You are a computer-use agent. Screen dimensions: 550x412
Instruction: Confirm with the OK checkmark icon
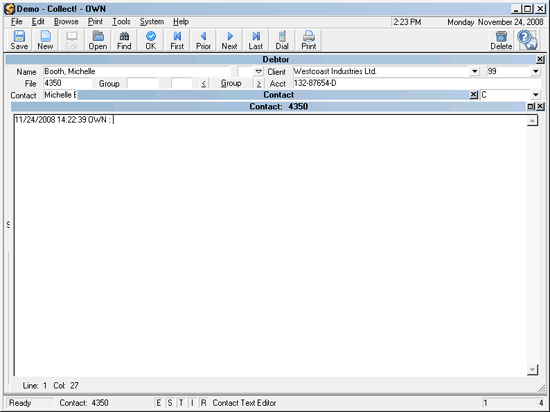coord(150,40)
